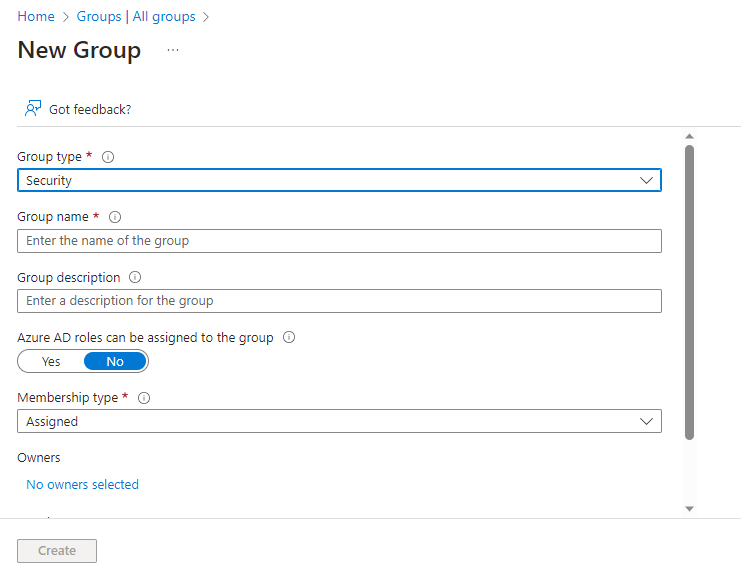Expand the Membership type Assigned dropdown
The image size is (741, 572).
[339, 421]
